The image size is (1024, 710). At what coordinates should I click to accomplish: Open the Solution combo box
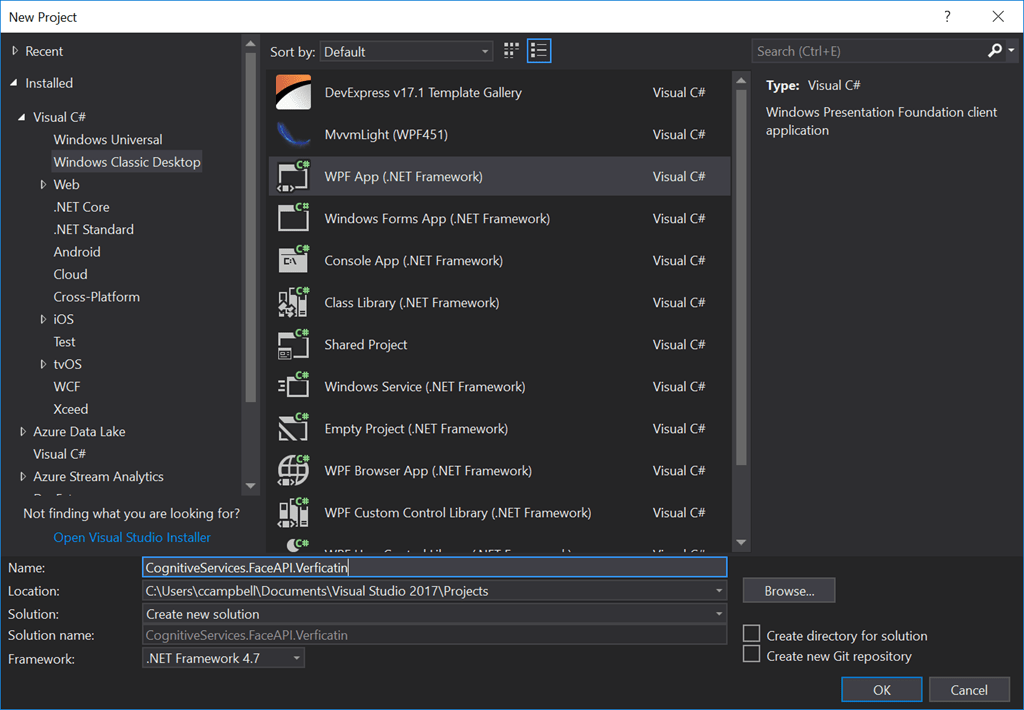[x=434, y=614]
